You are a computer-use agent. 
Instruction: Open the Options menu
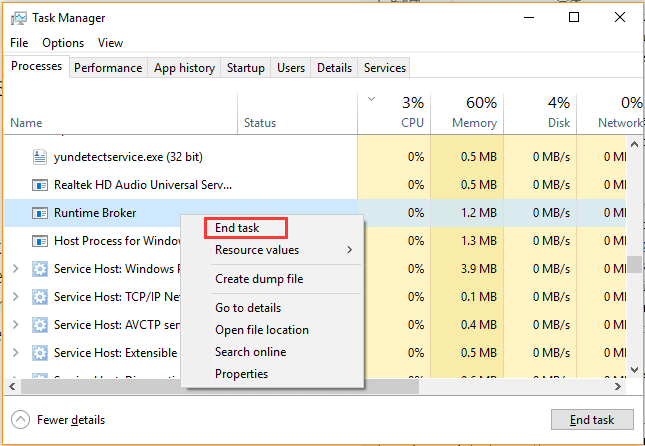[63, 43]
